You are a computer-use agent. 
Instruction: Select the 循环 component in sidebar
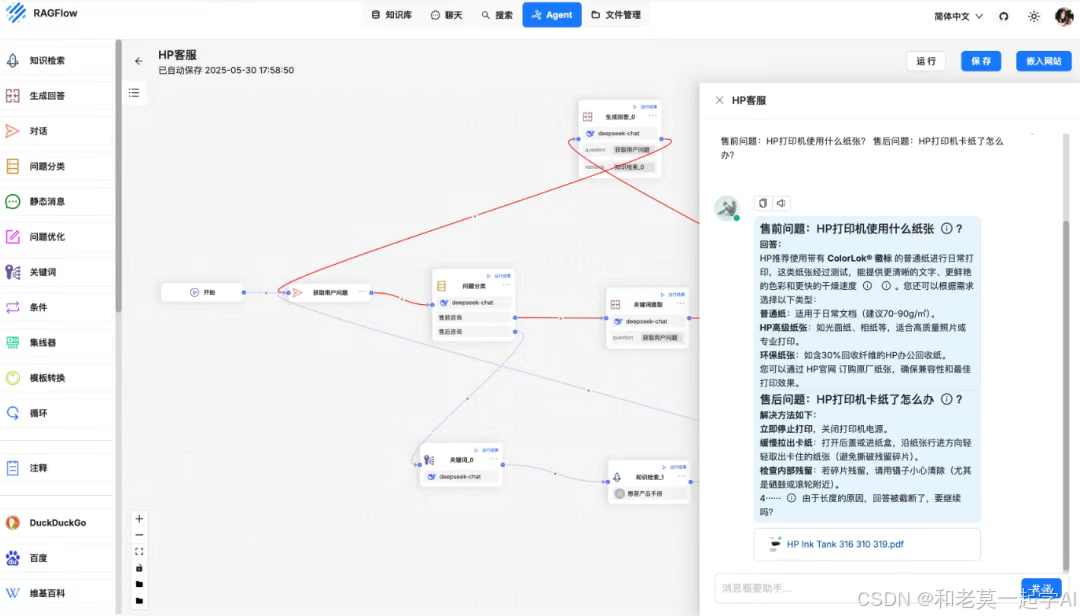tap(56, 413)
